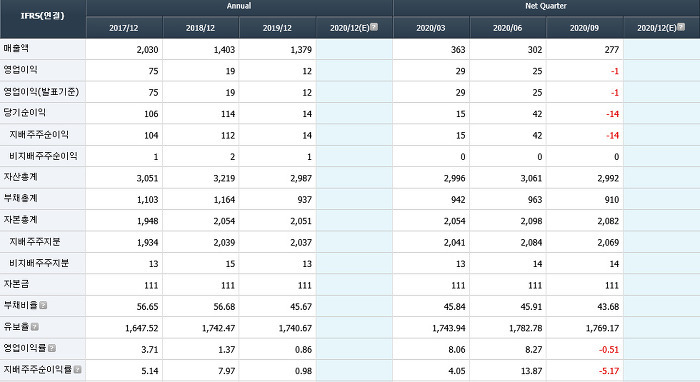This screenshot has height=382, width=700.
Task: Click the 2020/09 quarter column header
Action: pyautogui.click(x=584, y=28)
